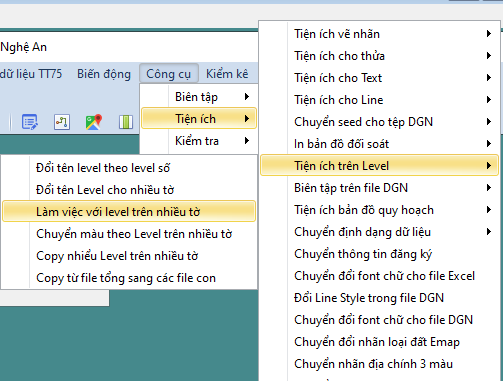Expand Tiện ích cho thửa submenu
The width and height of the screenshot is (503, 381).
(x=379, y=56)
